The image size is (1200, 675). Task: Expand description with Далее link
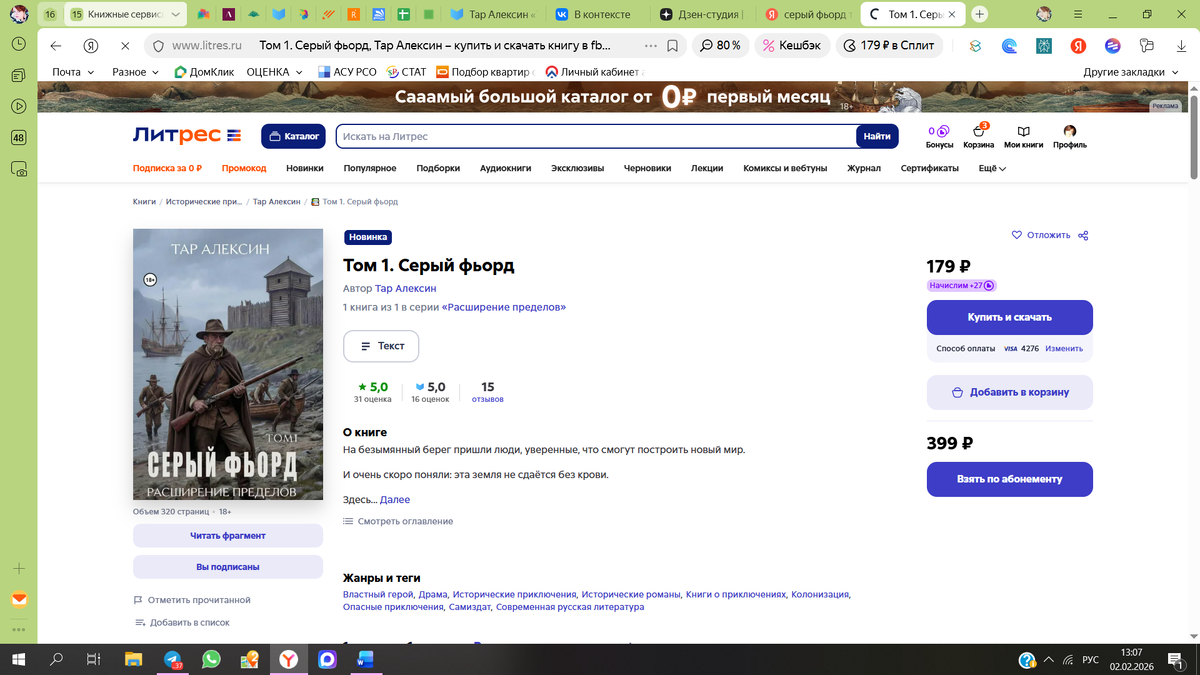(394, 499)
